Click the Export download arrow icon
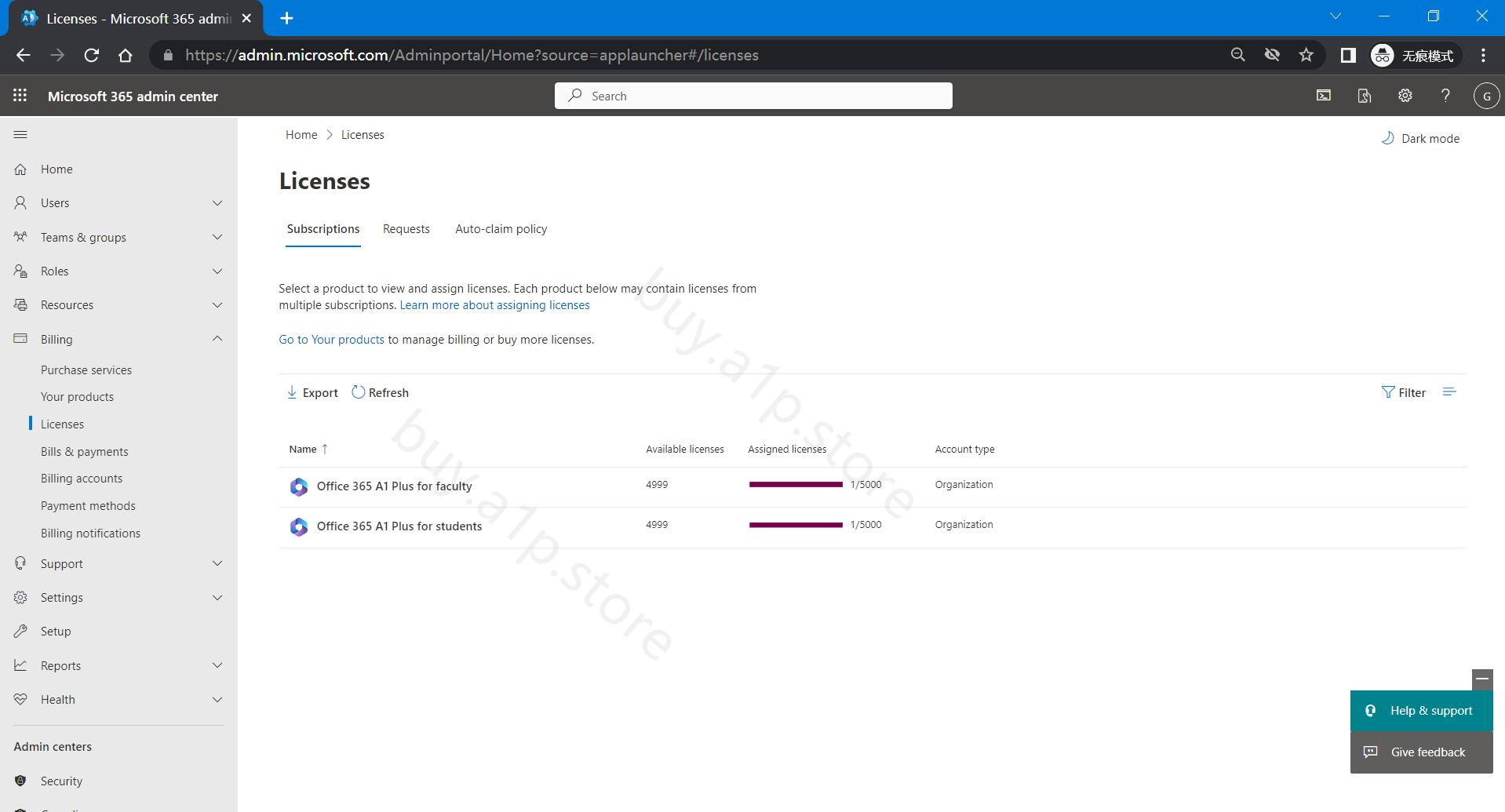 [x=292, y=392]
